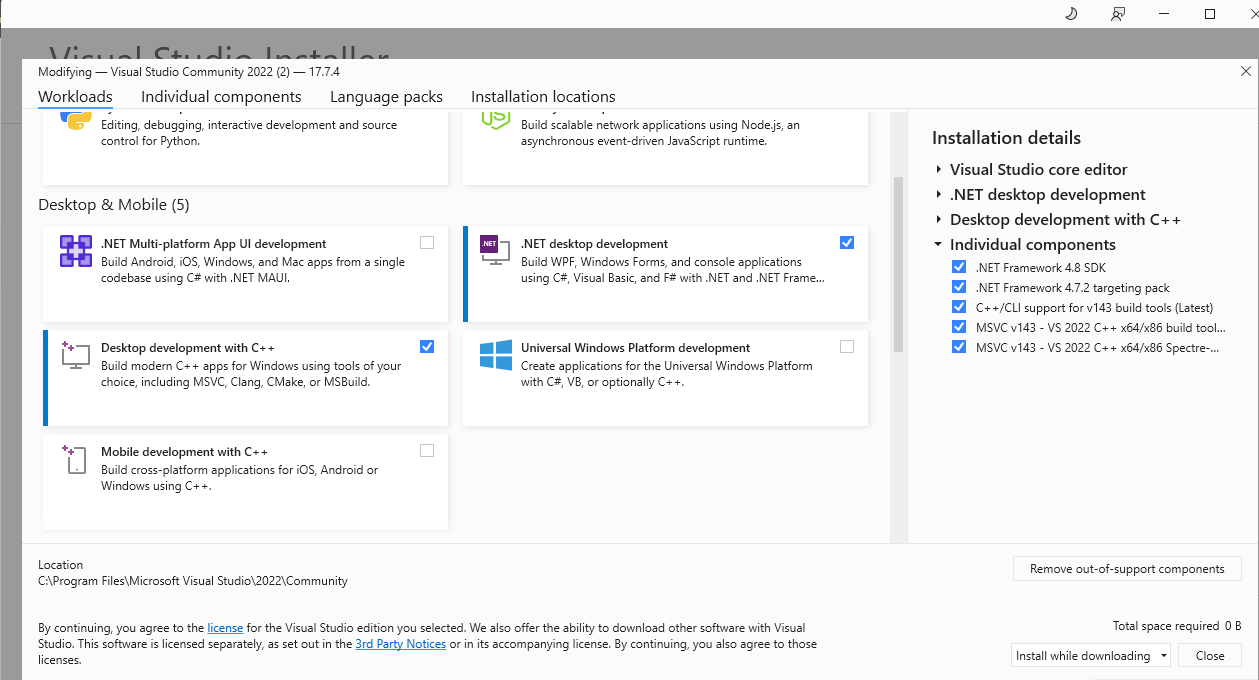Image resolution: width=1259 pixels, height=680 pixels.
Task: Uncheck MSVC v143 x64/x86 Spectre-mitigated component
Action: [959, 347]
